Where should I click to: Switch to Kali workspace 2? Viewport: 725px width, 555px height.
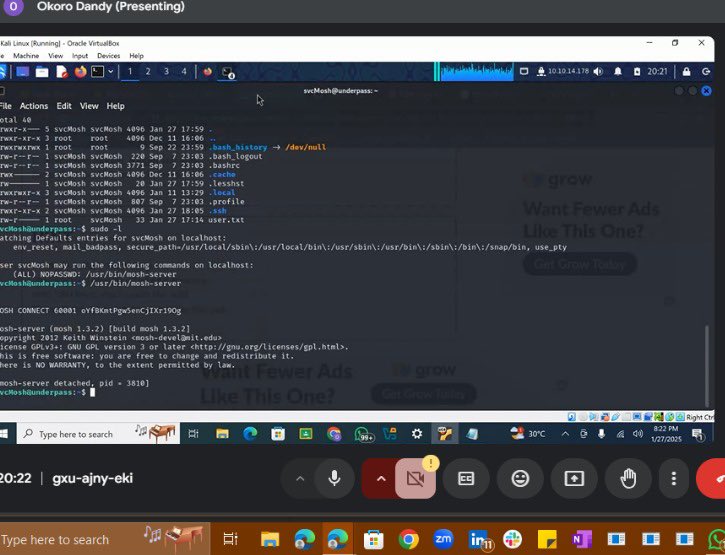(148, 72)
